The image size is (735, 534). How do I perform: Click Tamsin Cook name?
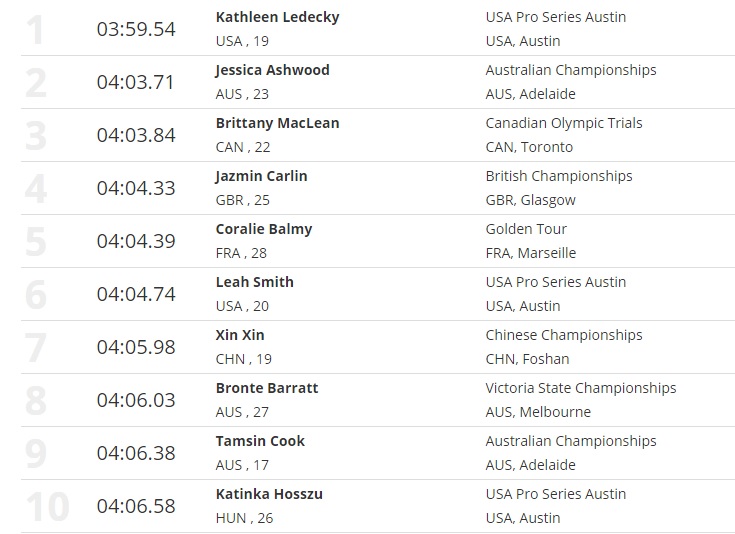[x=260, y=441]
